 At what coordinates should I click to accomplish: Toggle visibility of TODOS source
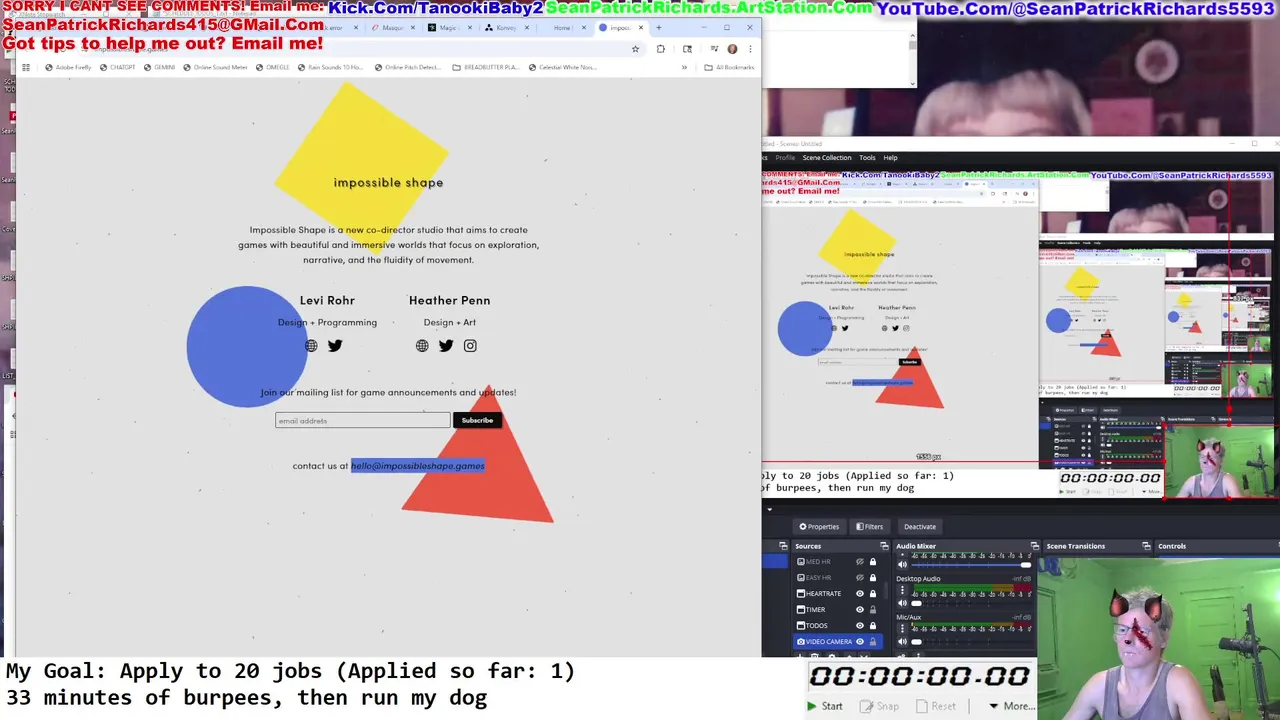(860, 626)
